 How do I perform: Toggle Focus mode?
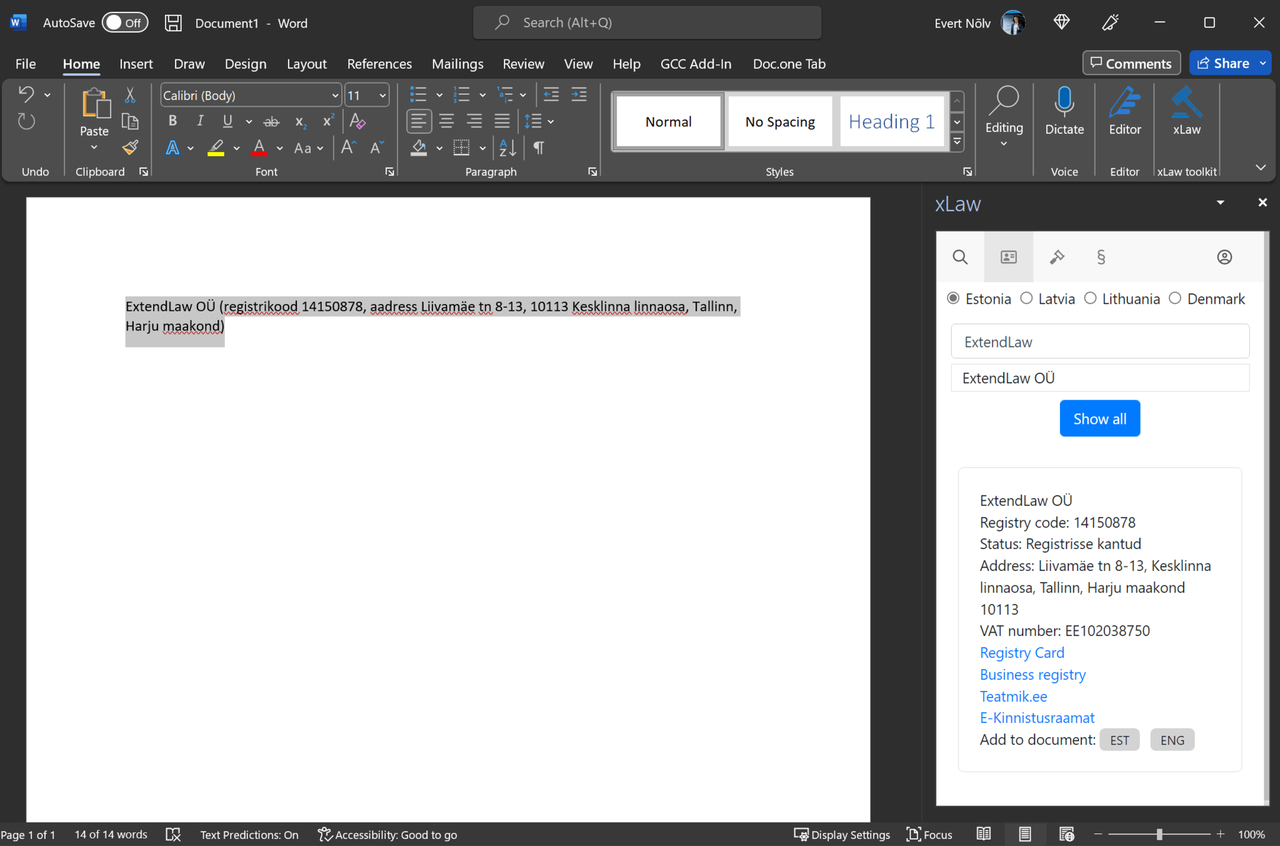[x=930, y=834]
